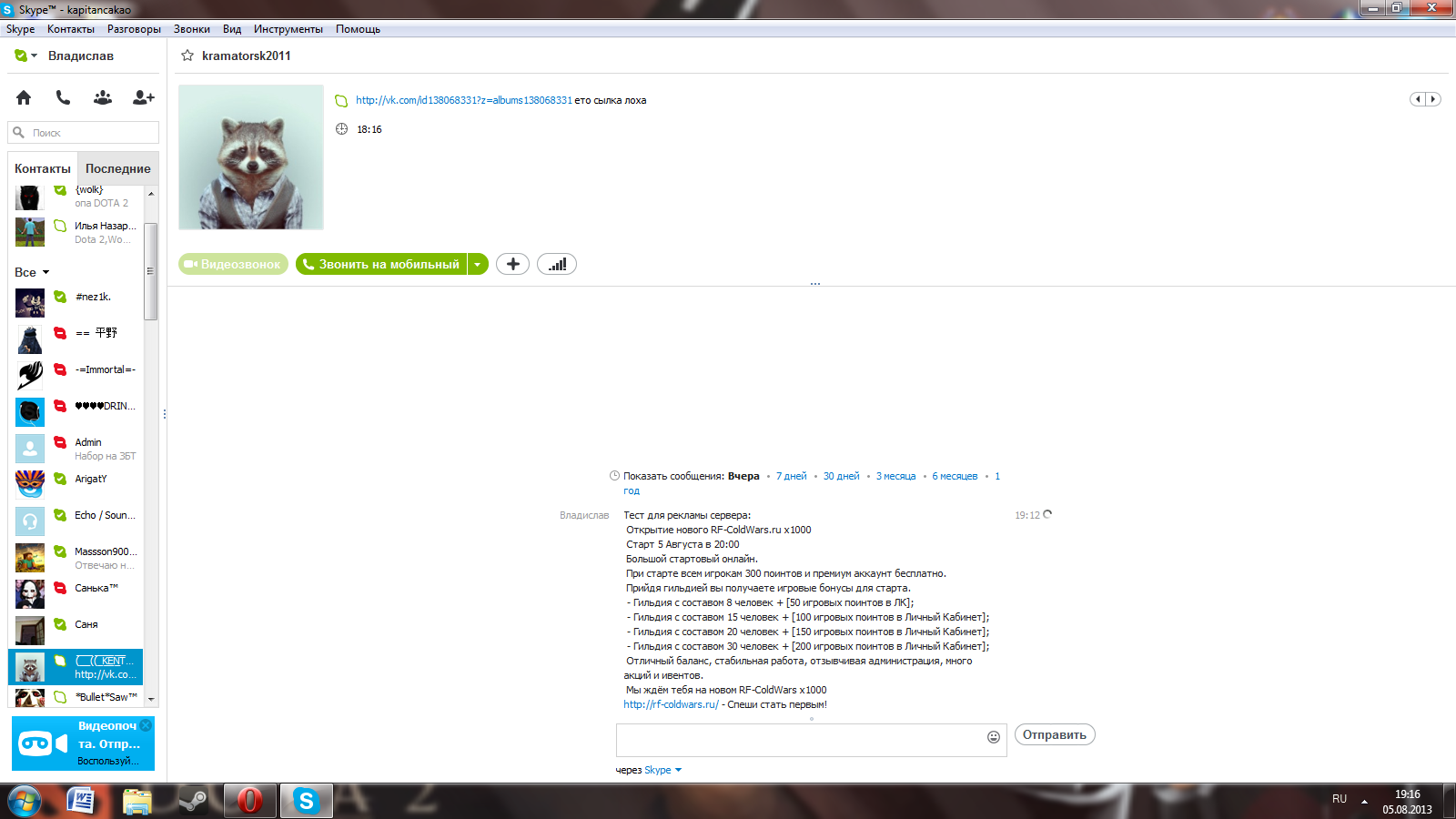
Task: Open Windows Explorer from the taskbar
Action: [x=136, y=801]
